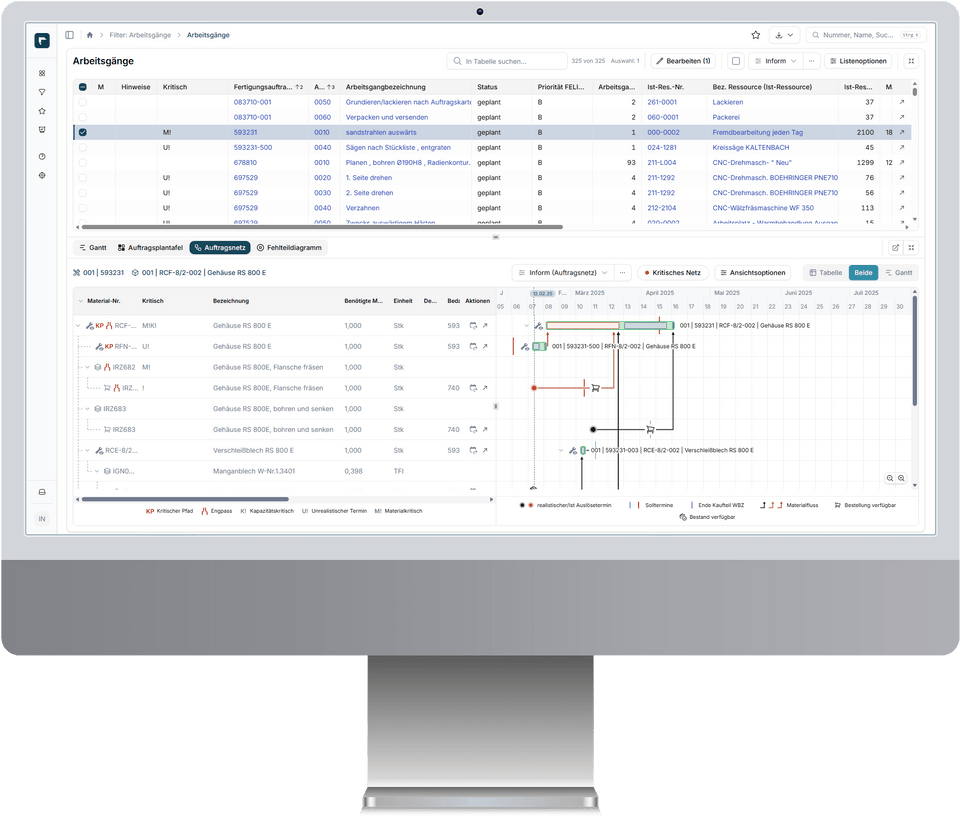Open Listenoptionen
This screenshot has width=960, height=817.
[858, 61]
